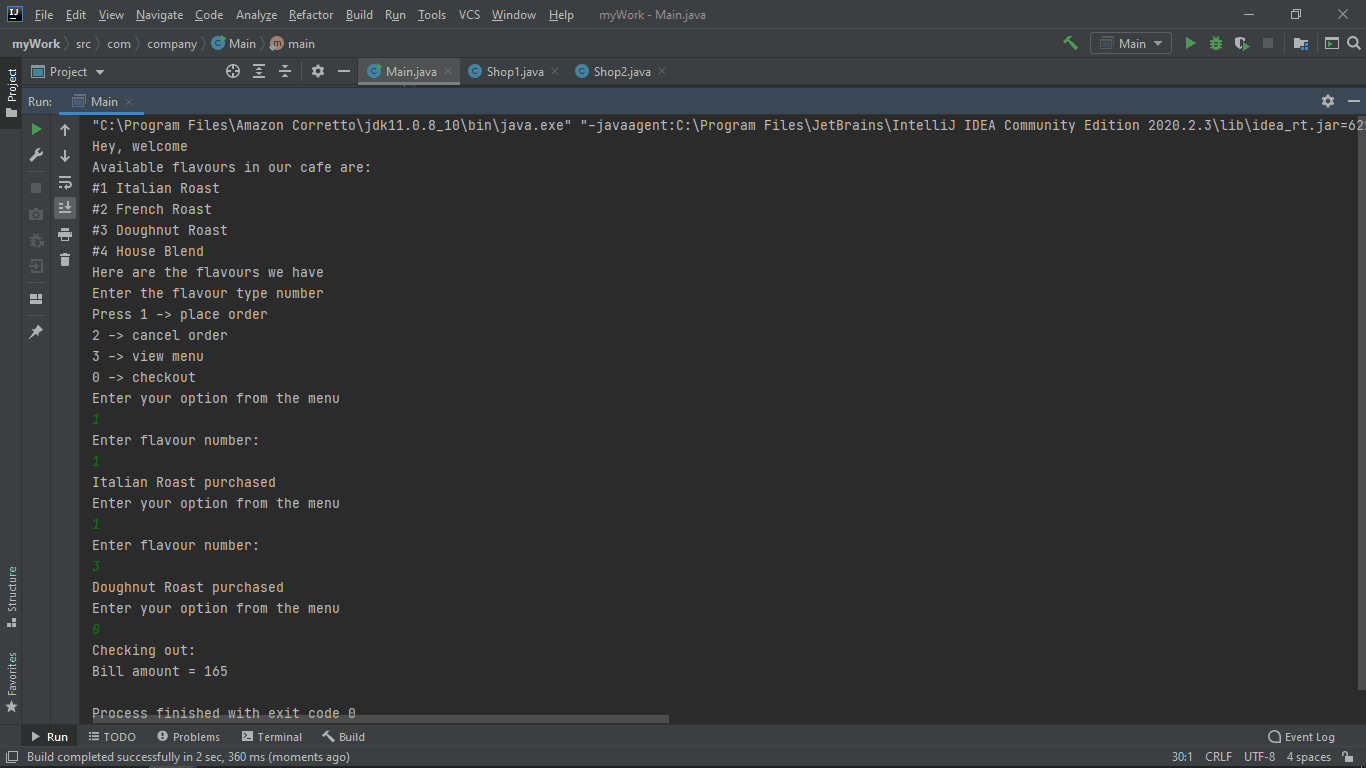Click the company breadcrumb

(x=172, y=44)
